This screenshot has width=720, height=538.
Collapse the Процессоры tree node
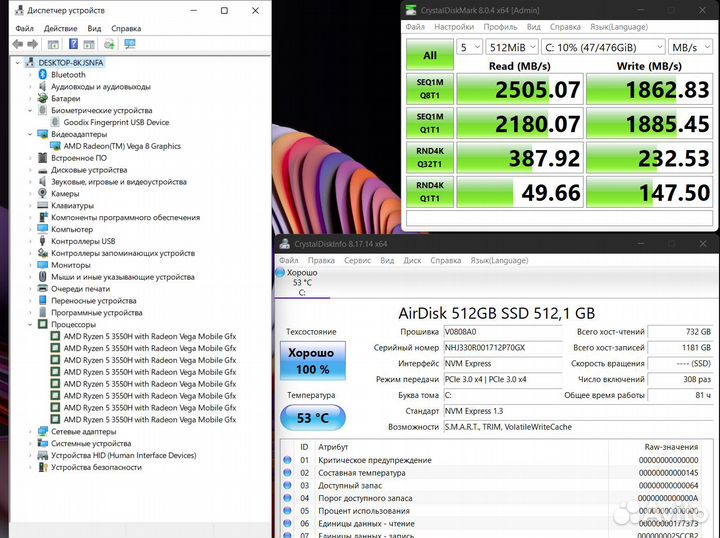tap(29, 324)
